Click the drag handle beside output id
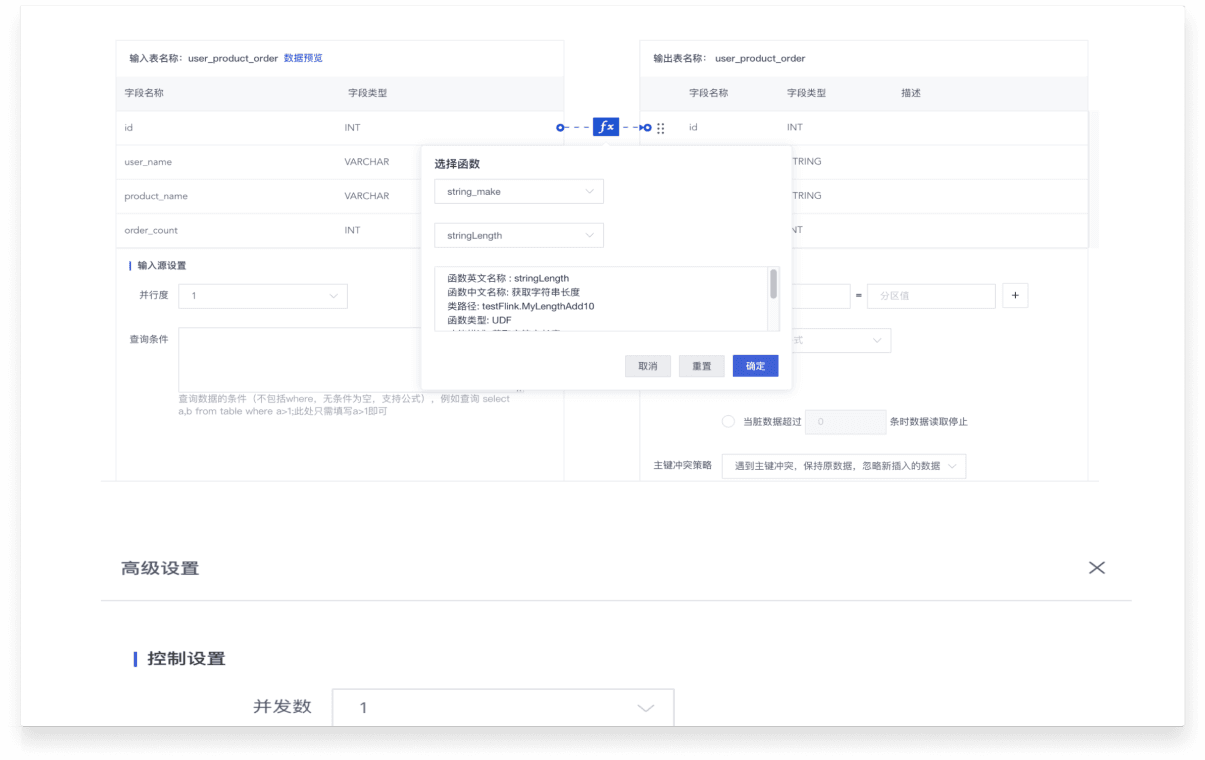Viewport: 1205px width, 760px height. (x=661, y=128)
